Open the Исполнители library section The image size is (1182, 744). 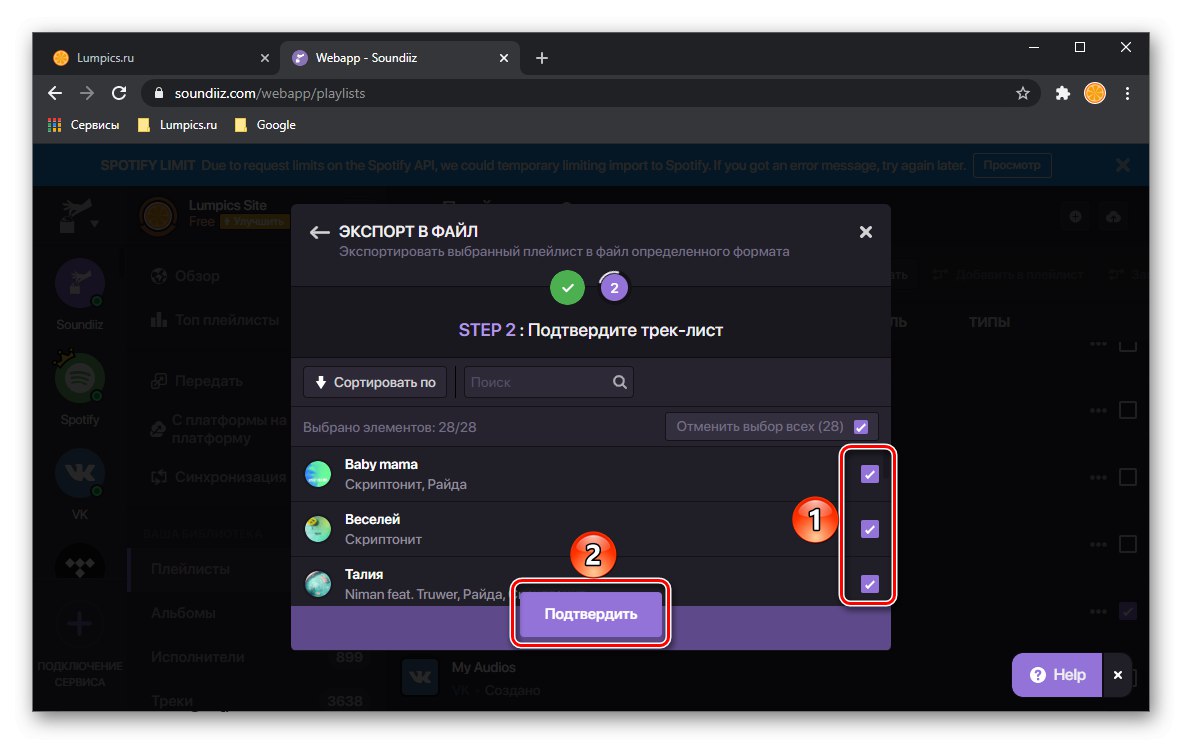click(198, 657)
